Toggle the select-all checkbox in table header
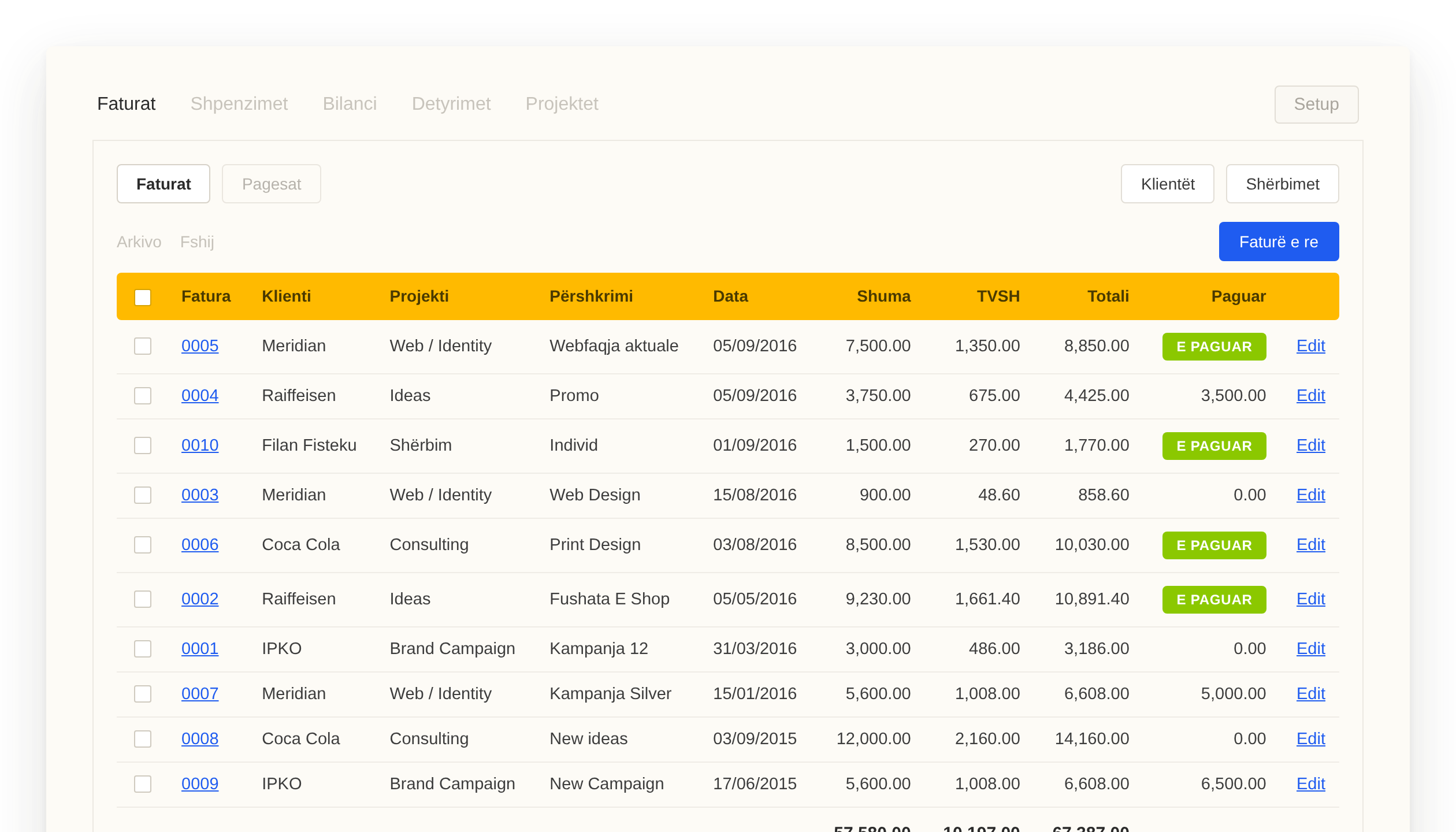 143,297
